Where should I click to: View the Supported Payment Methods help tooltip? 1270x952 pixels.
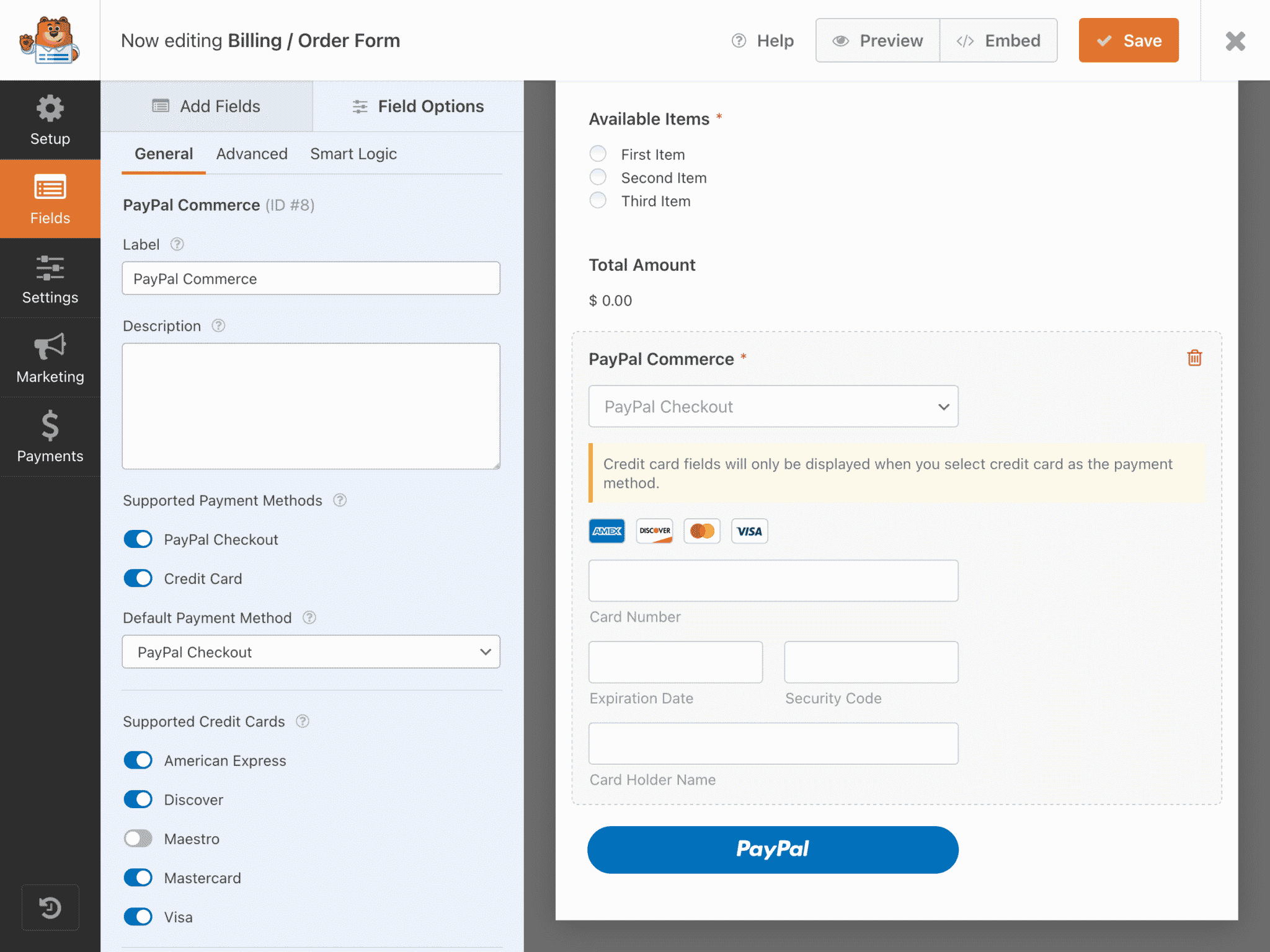(x=340, y=500)
